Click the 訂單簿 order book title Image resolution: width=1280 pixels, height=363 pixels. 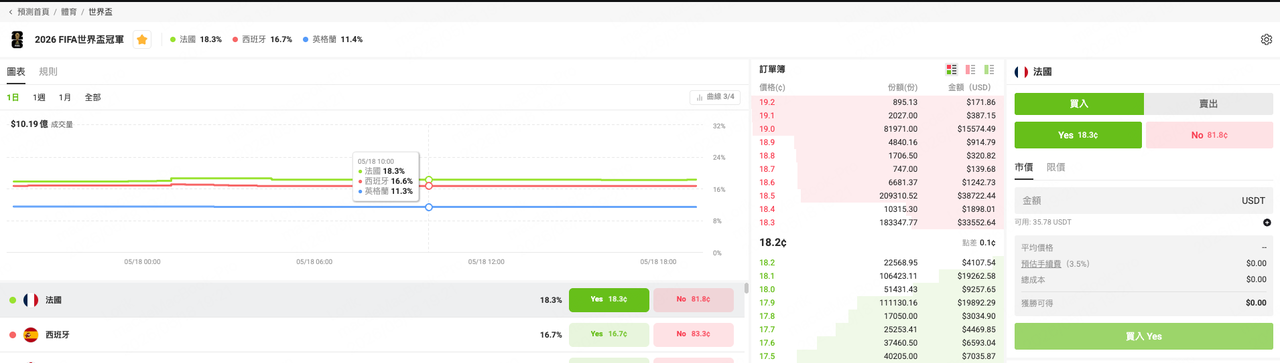tap(772, 70)
